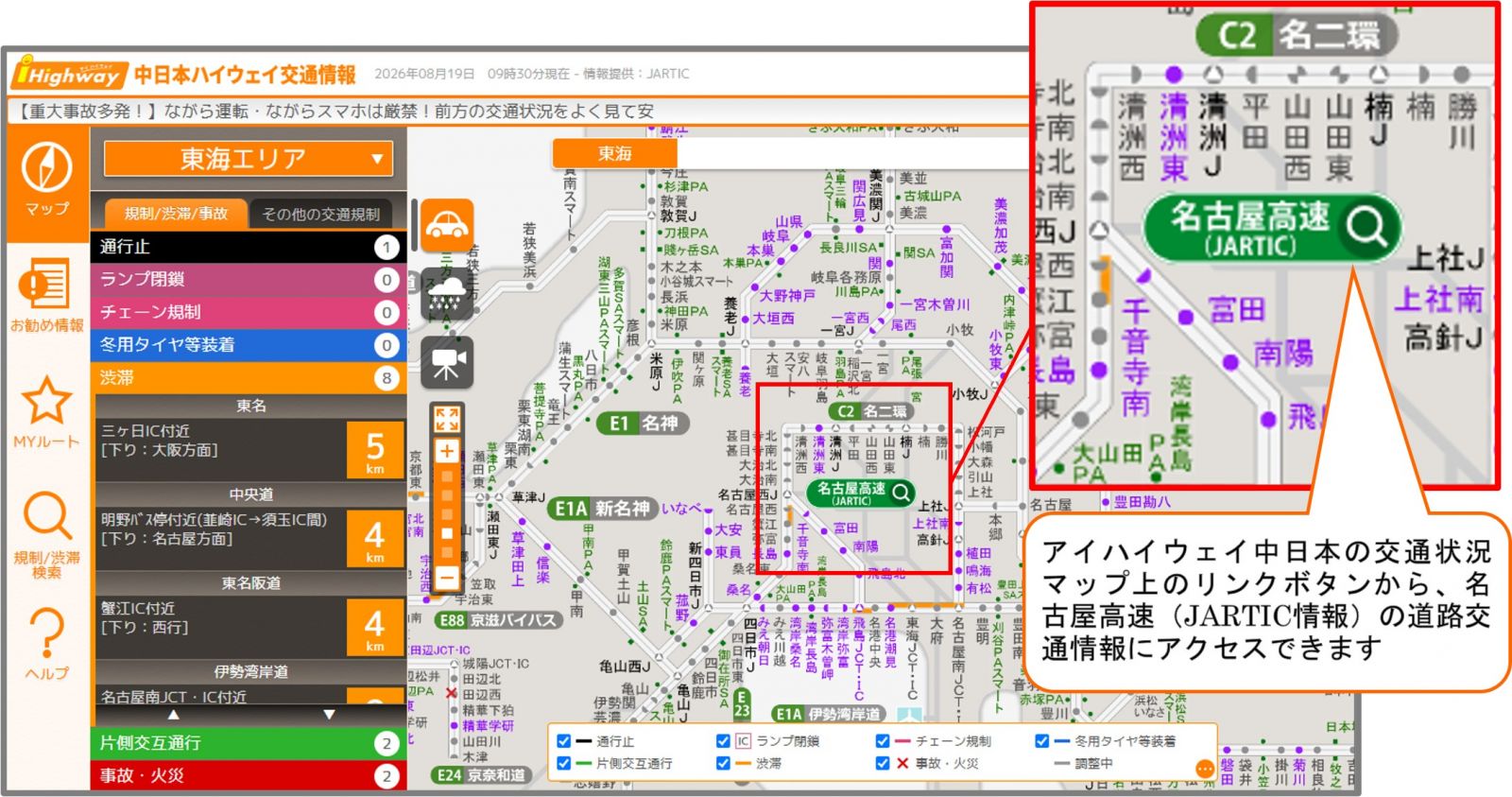The height and width of the screenshot is (797, 1512).
Task: Expand the チェーン規制 category row
Action: point(249,312)
